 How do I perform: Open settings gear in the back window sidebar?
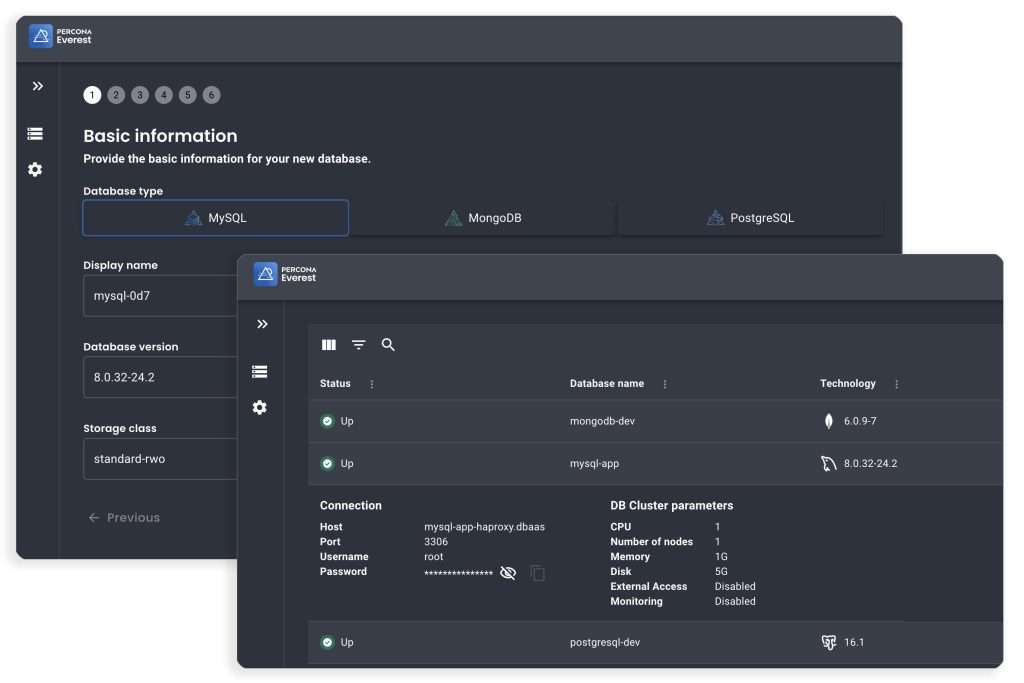click(35, 170)
